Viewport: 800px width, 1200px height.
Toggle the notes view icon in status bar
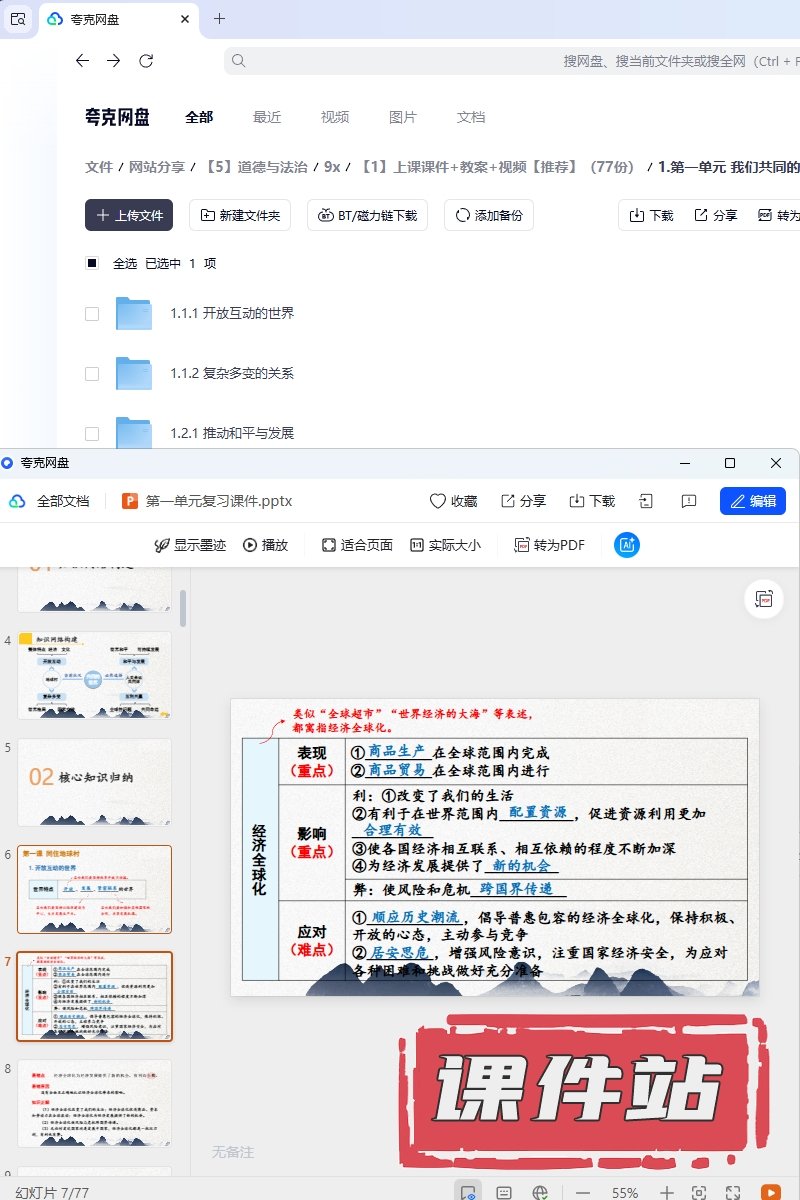click(x=505, y=1193)
